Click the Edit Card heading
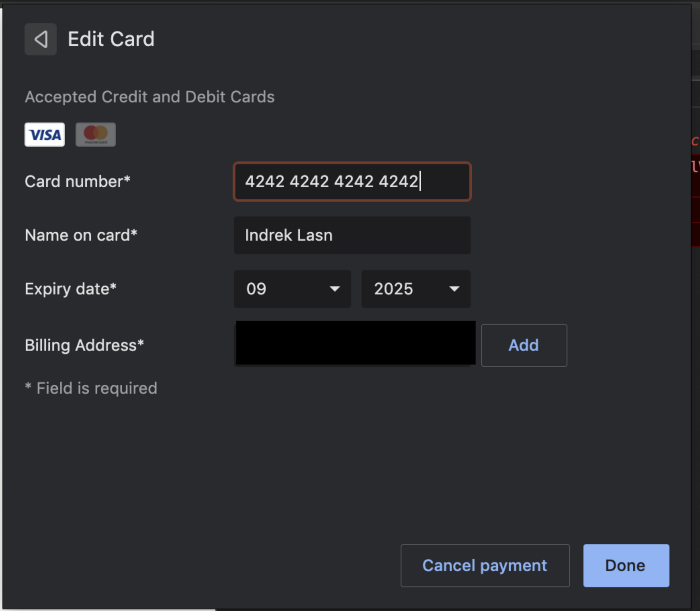Image resolution: width=700 pixels, height=611 pixels. pos(111,39)
